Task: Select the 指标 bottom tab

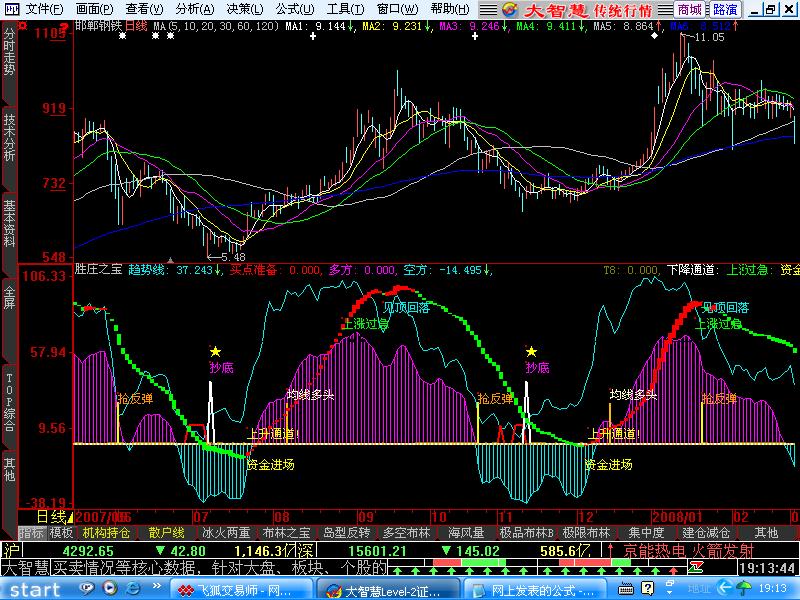Action: tap(32, 533)
